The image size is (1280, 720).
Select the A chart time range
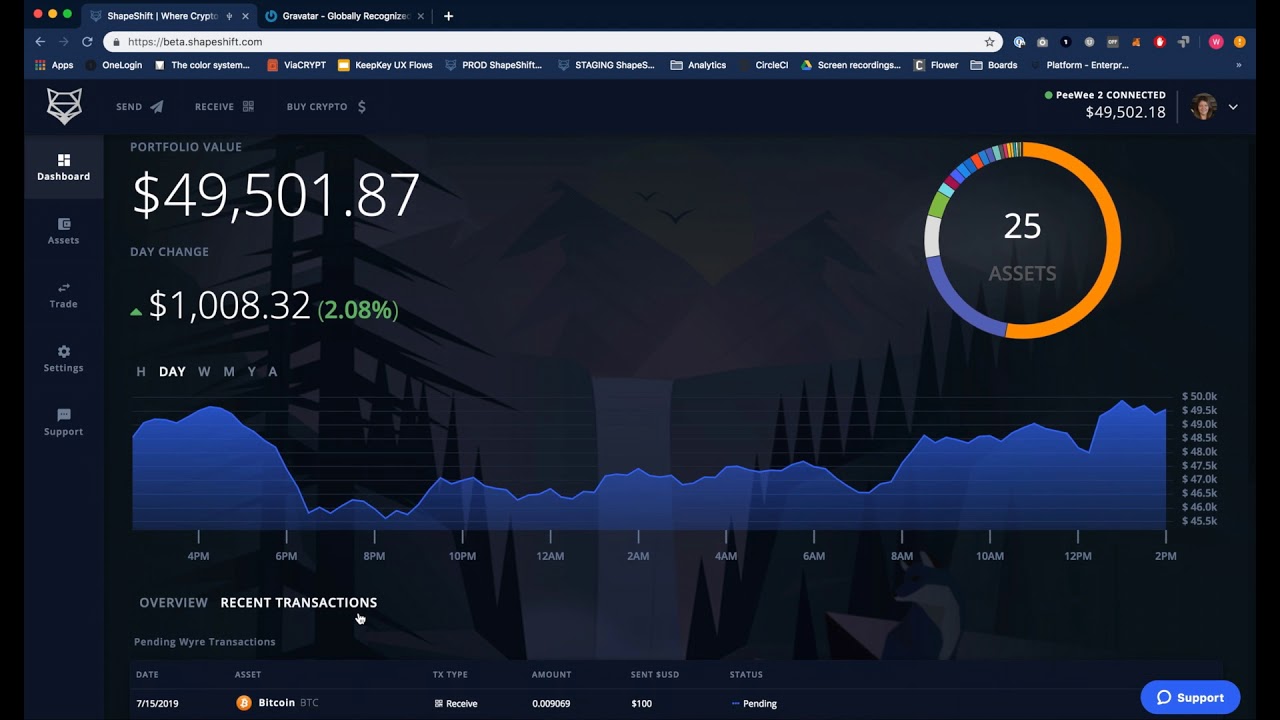273,371
